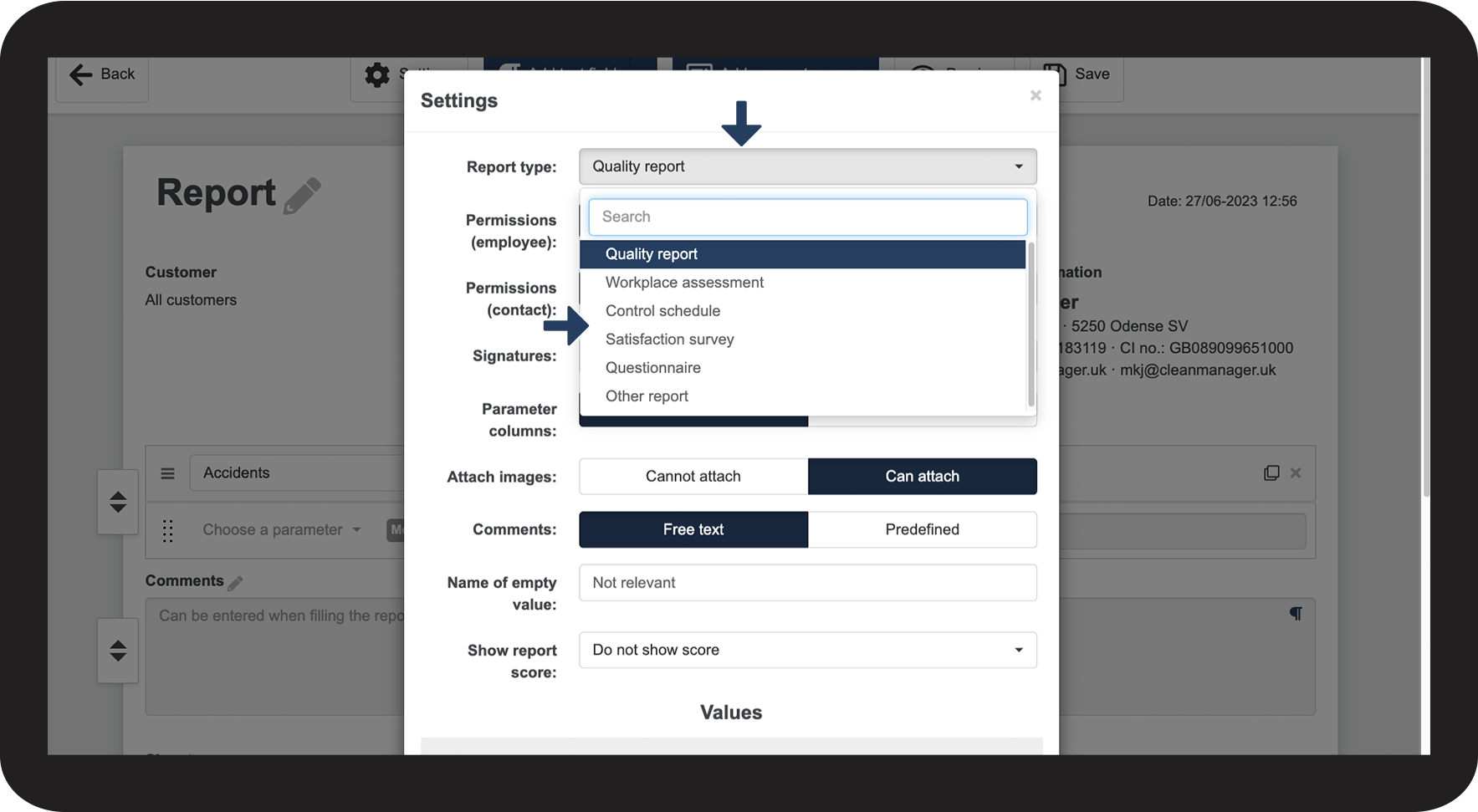Viewport: 1478px width, 812px height.
Task: Click the Comments section move up/down handle
Action: point(118,651)
